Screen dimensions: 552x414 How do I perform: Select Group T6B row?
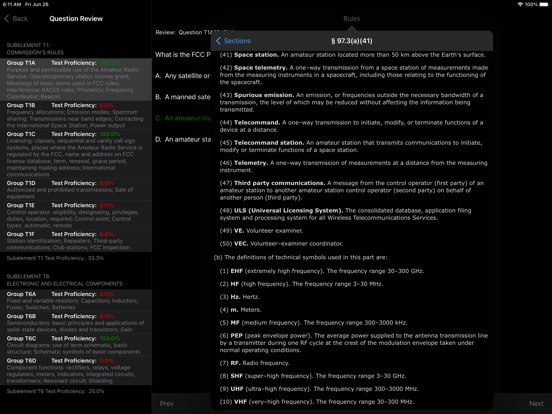[x=76, y=323]
